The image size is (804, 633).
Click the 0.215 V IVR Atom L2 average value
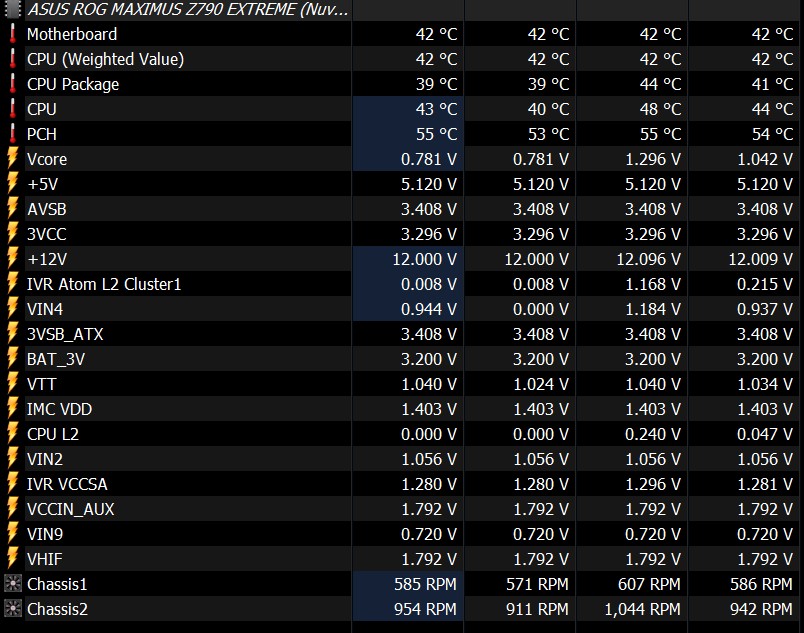tap(765, 284)
